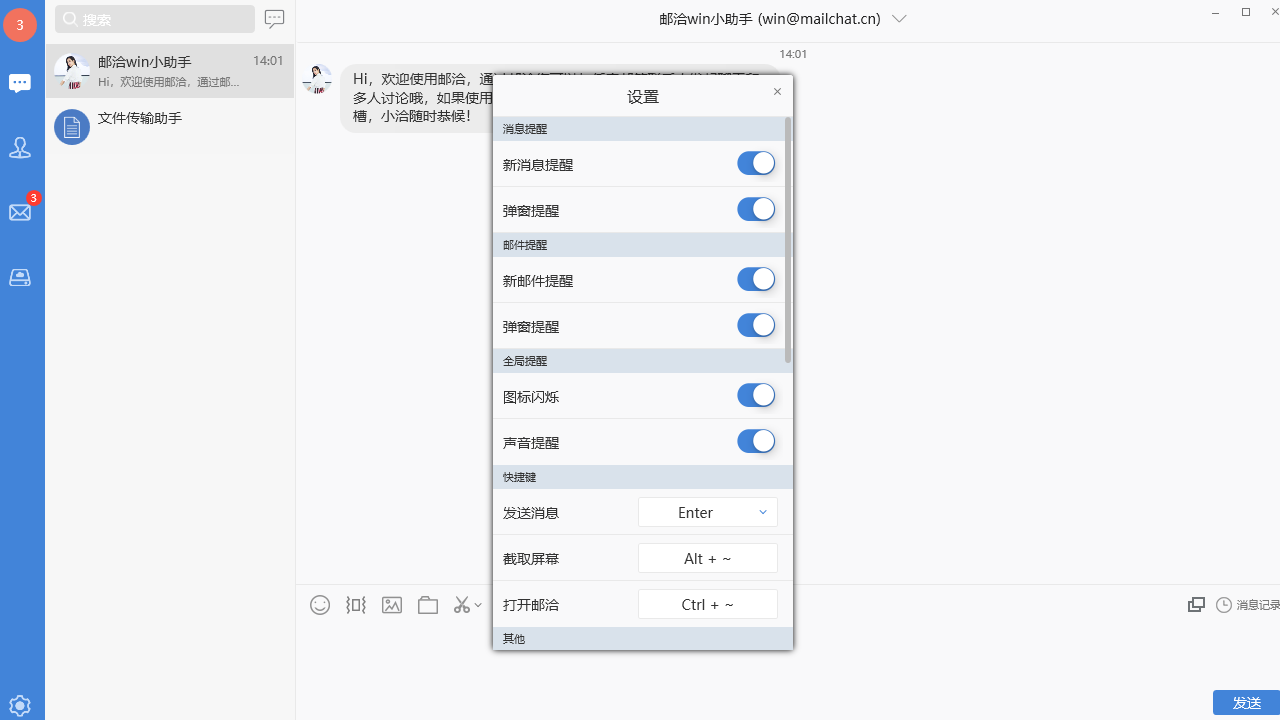
Task: Click the 搜索 search input field
Action: coord(154,18)
